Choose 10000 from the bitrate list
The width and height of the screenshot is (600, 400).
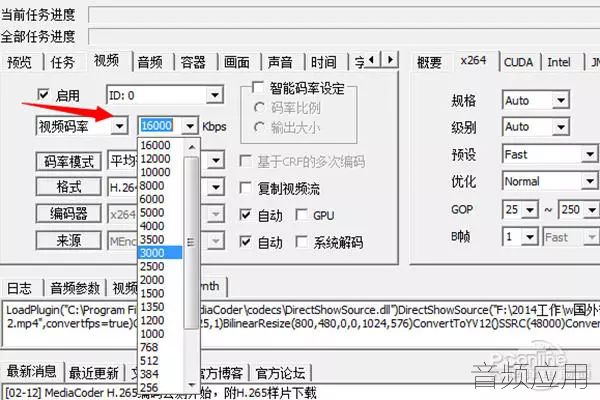[x=160, y=172]
